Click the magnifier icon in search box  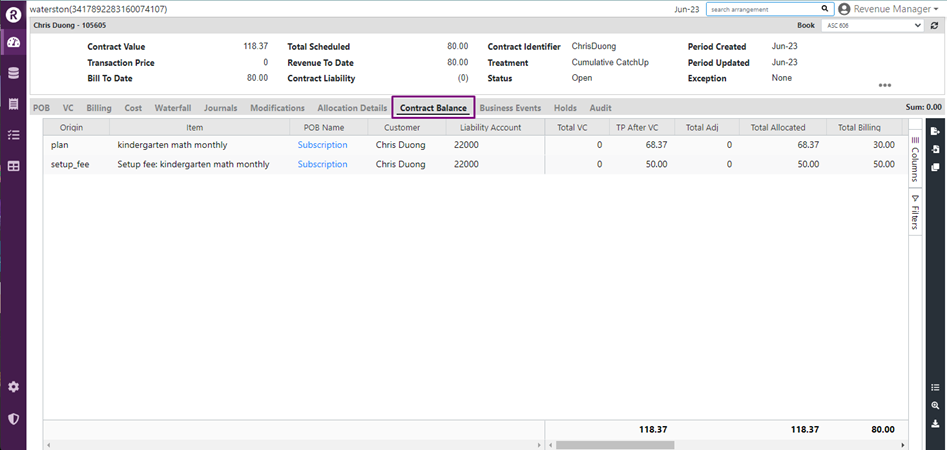[x=825, y=9]
